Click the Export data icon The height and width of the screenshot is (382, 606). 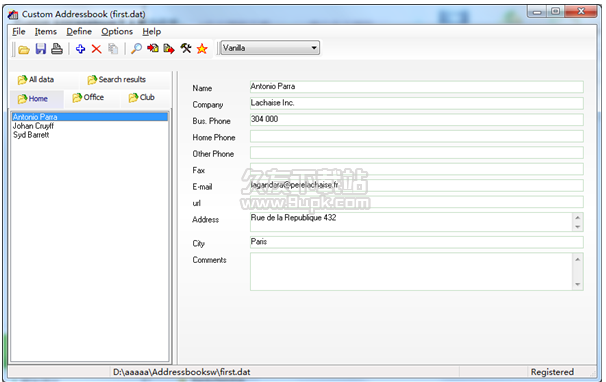click(x=169, y=49)
